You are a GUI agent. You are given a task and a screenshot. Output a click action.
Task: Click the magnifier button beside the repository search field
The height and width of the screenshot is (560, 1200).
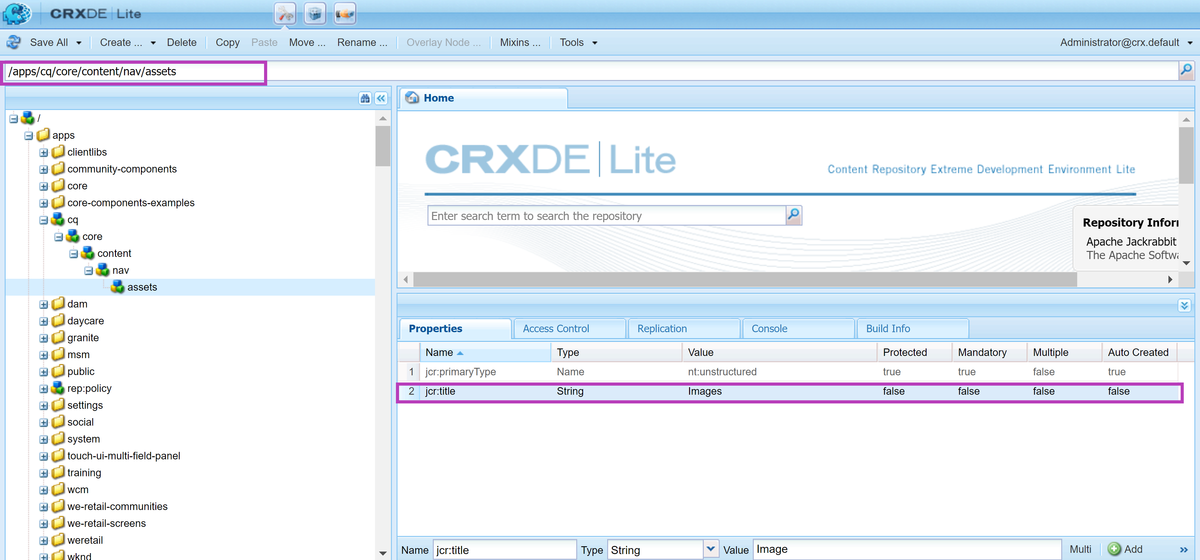click(794, 215)
